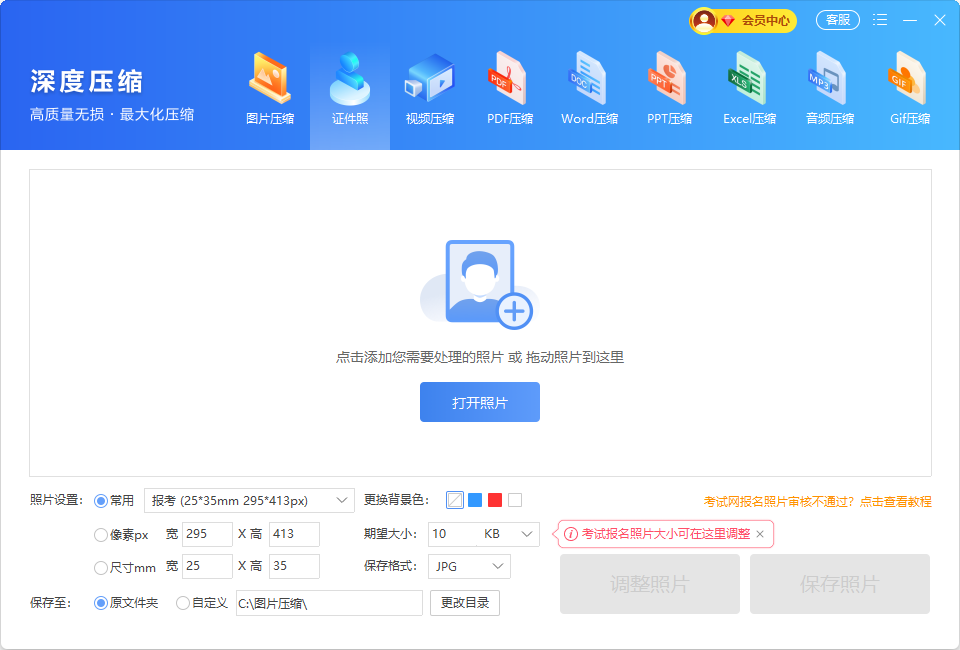This screenshot has height=650, width=960.
Task: Click the save path C:\图片压缩\ field
Action: (329, 603)
